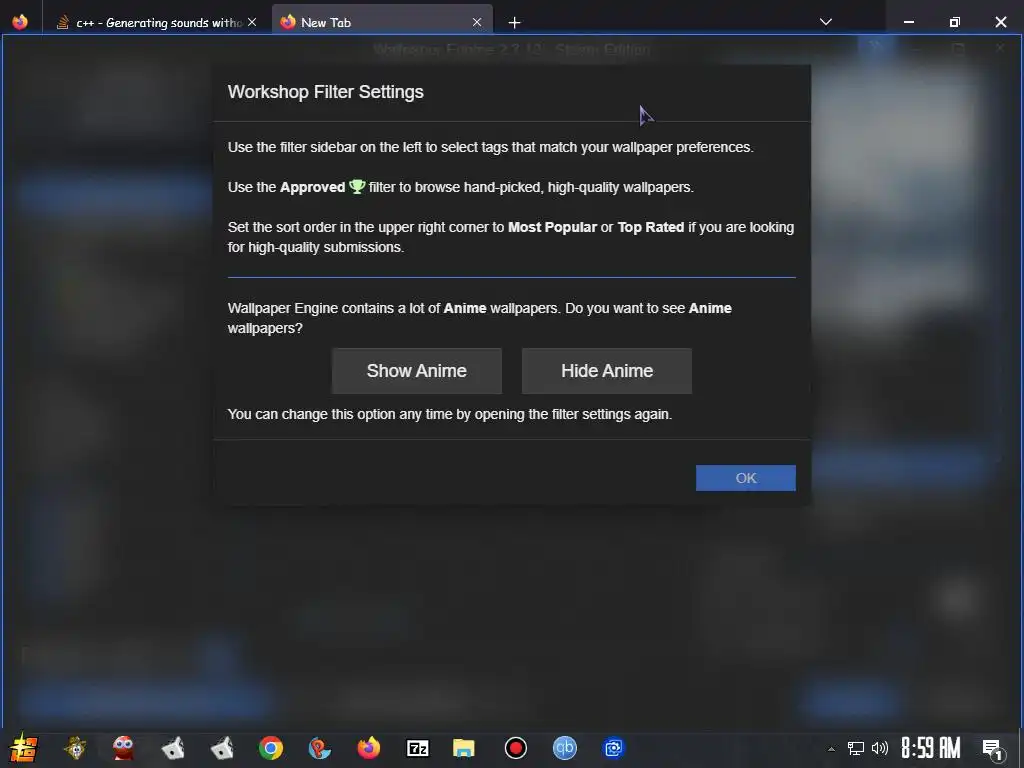Click the Hide Anime button
This screenshot has height=768, width=1024.
point(607,371)
